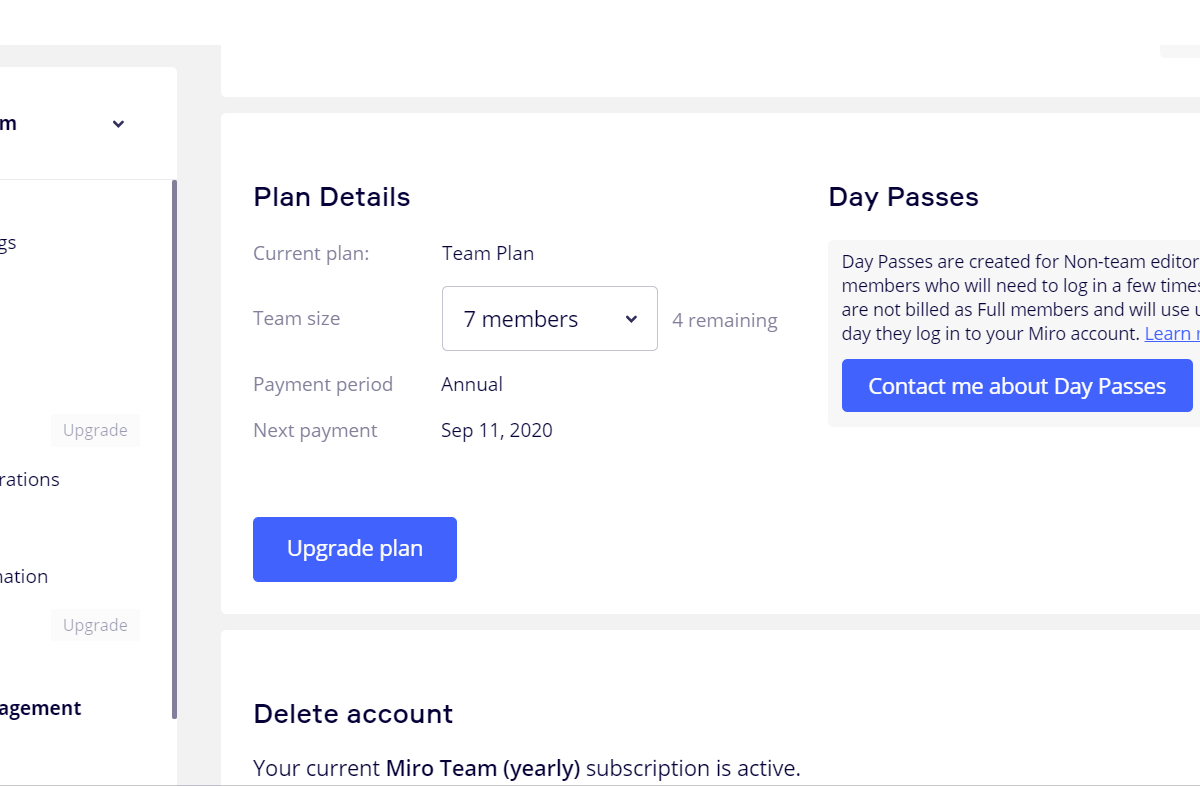1200x786 pixels.
Task: Click the Delete account heading
Action: point(353,714)
